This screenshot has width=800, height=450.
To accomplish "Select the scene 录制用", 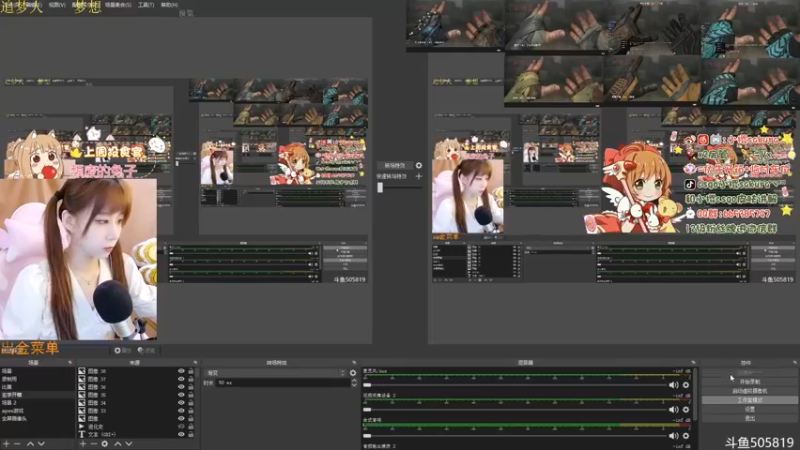I will (x=37, y=379).
